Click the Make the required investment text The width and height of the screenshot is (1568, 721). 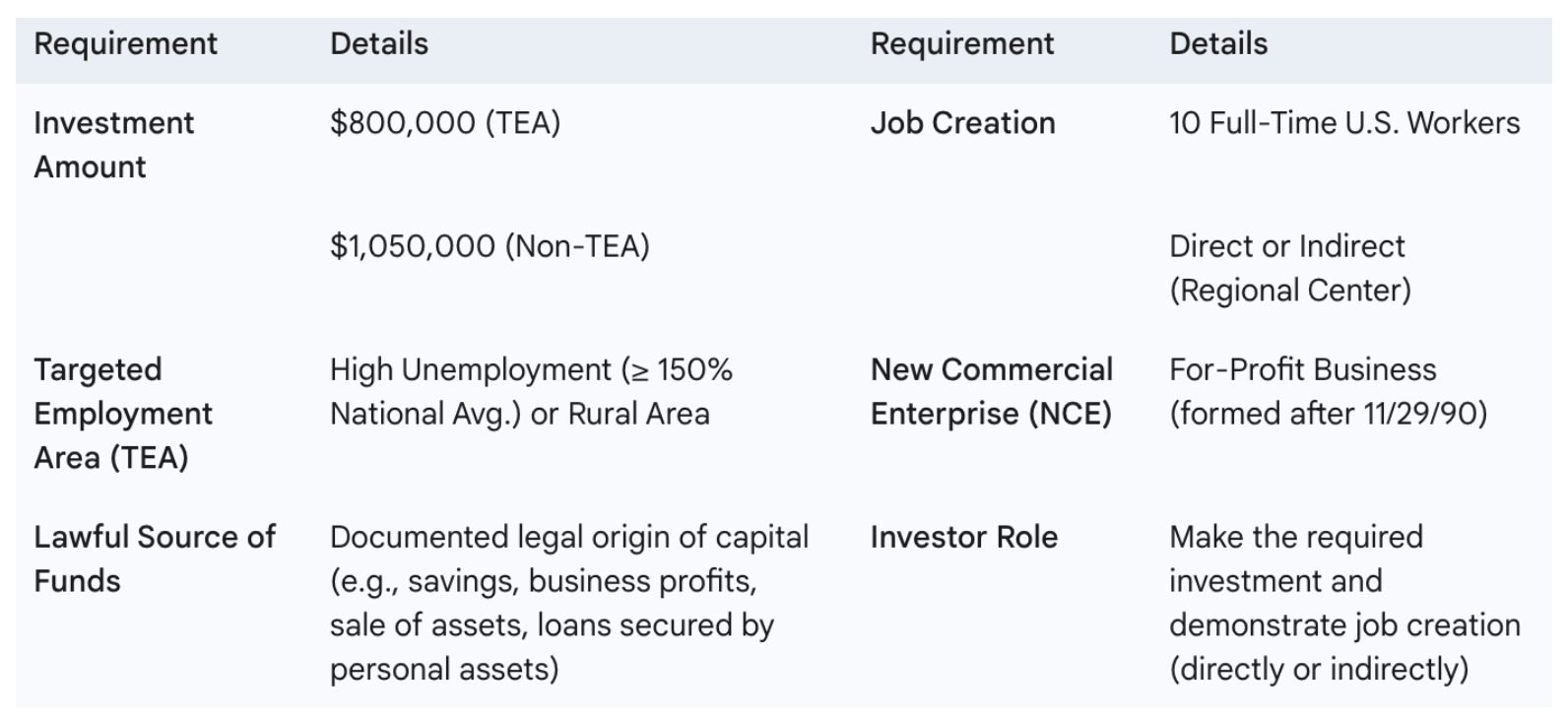pos(1296,558)
